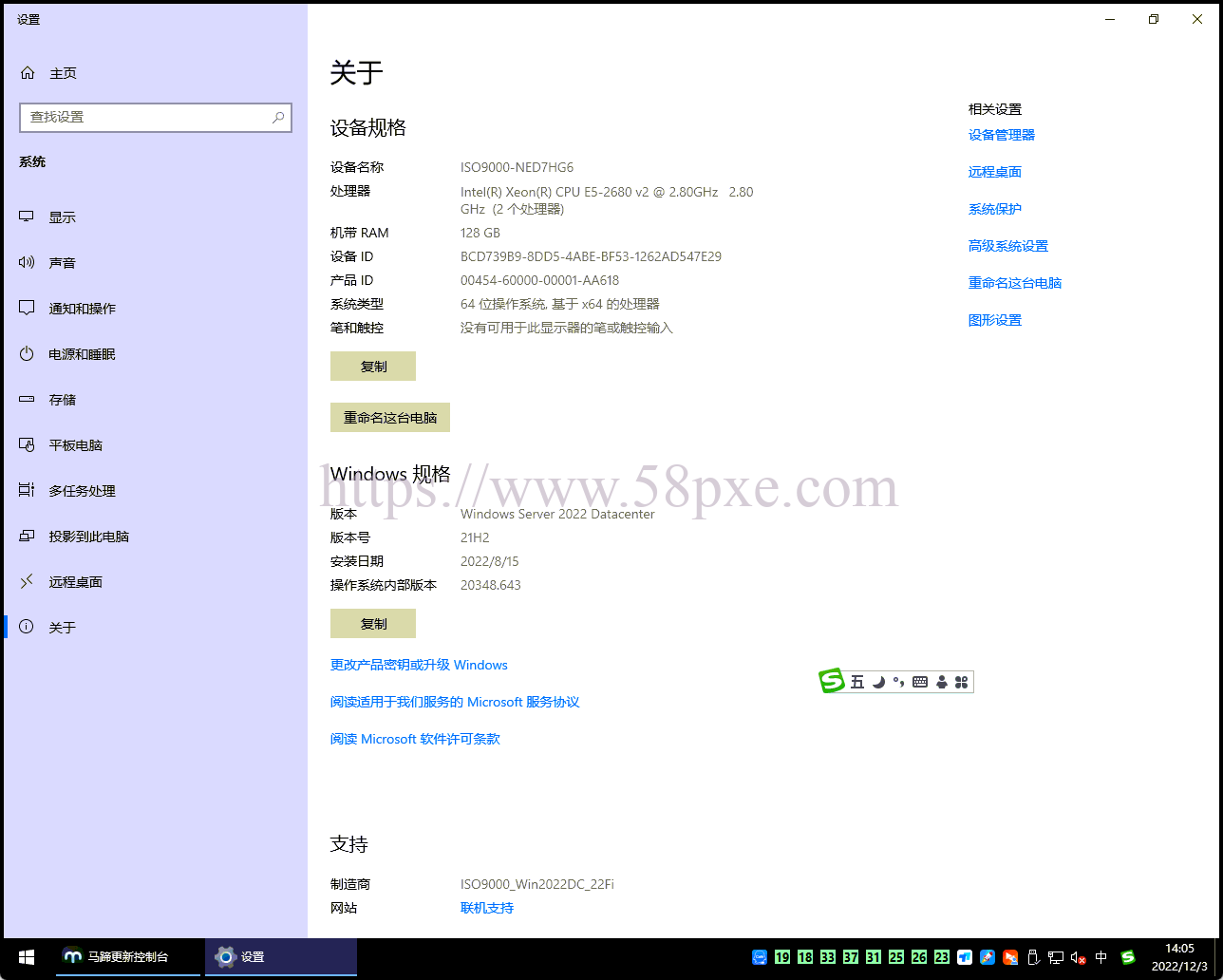Click the 重命名这台电脑 link under 相关设置

pos(1015,283)
